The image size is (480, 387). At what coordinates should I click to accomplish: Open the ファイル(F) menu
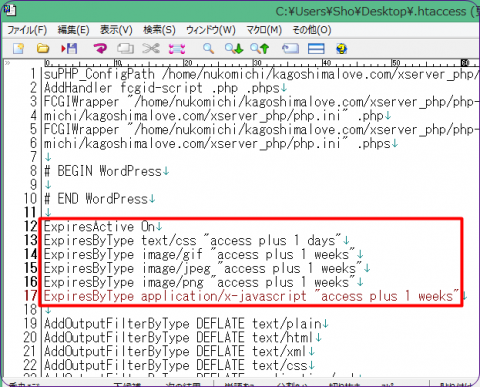(x=27, y=30)
